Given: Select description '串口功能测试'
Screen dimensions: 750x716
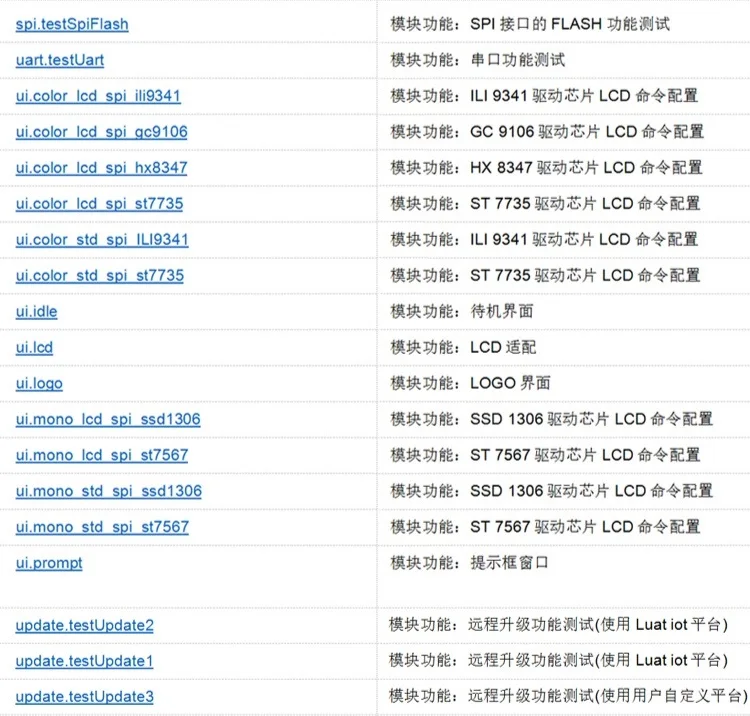Looking at the screenshot, I should click(x=518, y=60).
